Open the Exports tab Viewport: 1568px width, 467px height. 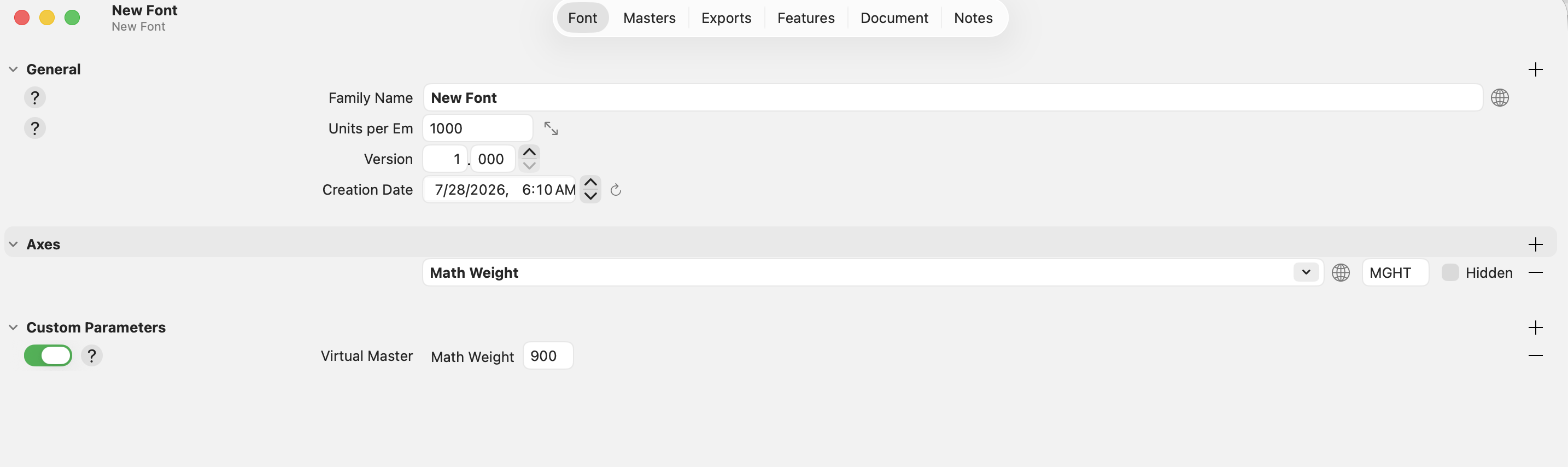point(726,18)
